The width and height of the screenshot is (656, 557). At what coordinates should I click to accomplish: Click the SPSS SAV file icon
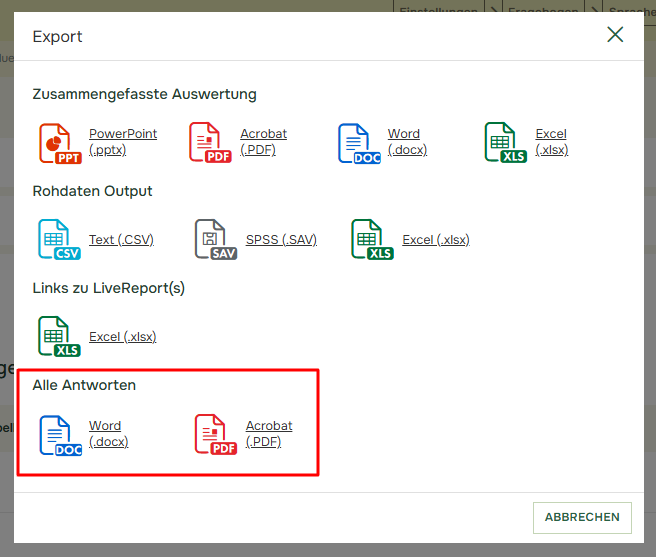click(x=216, y=240)
